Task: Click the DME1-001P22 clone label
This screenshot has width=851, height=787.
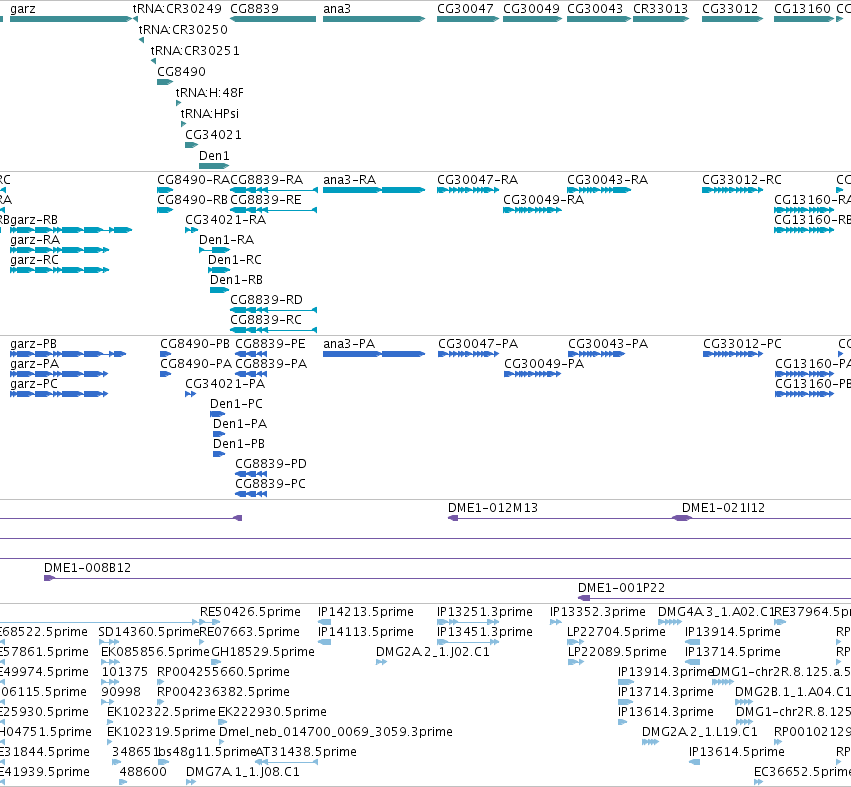Action: pyautogui.click(x=621, y=588)
